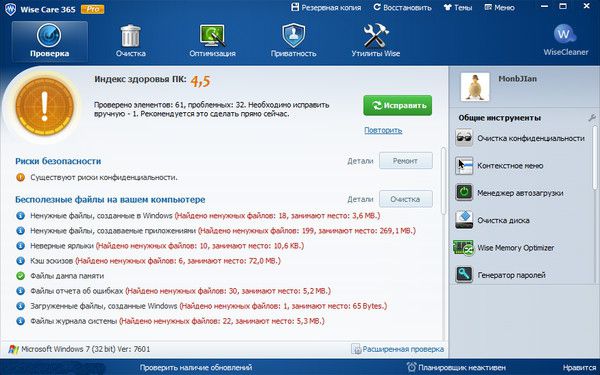
Task: Click the main results list scrollbar
Action: pos(444,180)
